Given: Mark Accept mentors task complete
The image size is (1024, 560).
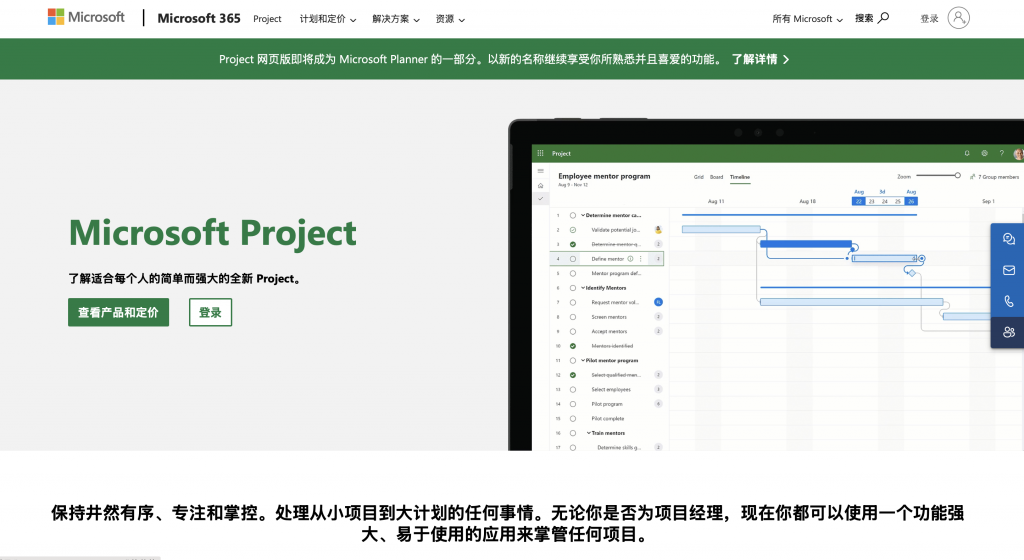Looking at the screenshot, I should tap(573, 332).
